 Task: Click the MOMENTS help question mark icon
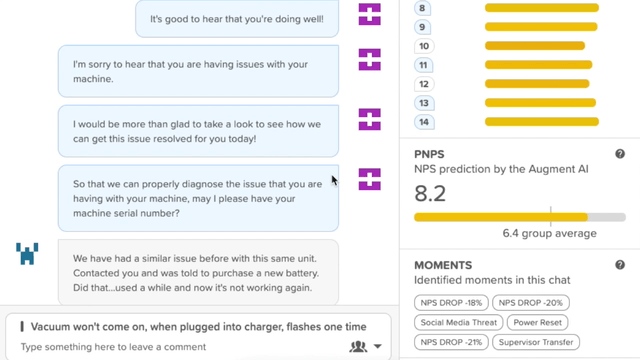[x=620, y=265]
